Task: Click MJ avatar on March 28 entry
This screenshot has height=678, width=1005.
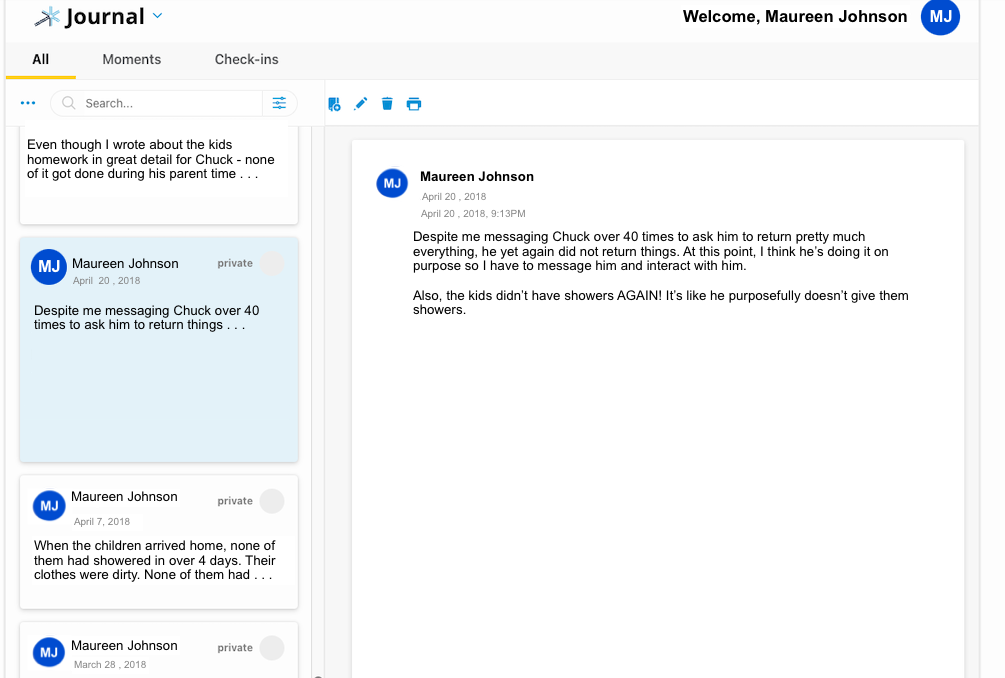Action: (x=49, y=652)
